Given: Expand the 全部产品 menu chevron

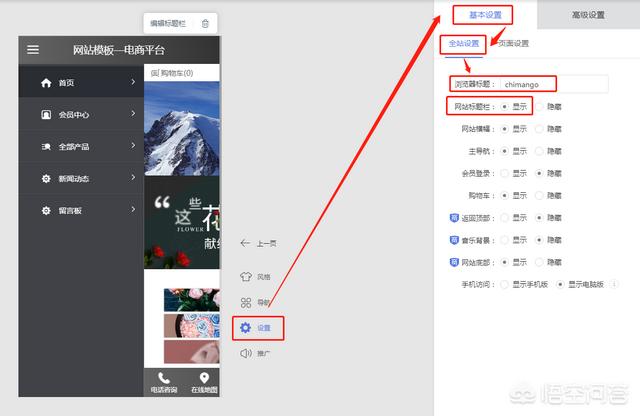Looking at the screenshot, I should click(133, 145).
